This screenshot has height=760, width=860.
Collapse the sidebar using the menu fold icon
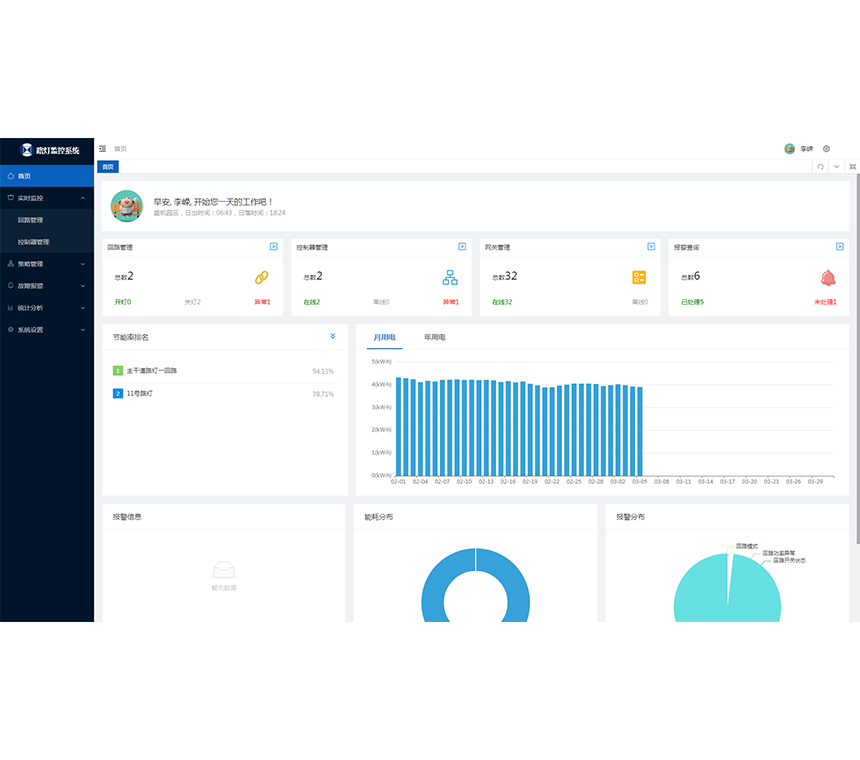103,149
